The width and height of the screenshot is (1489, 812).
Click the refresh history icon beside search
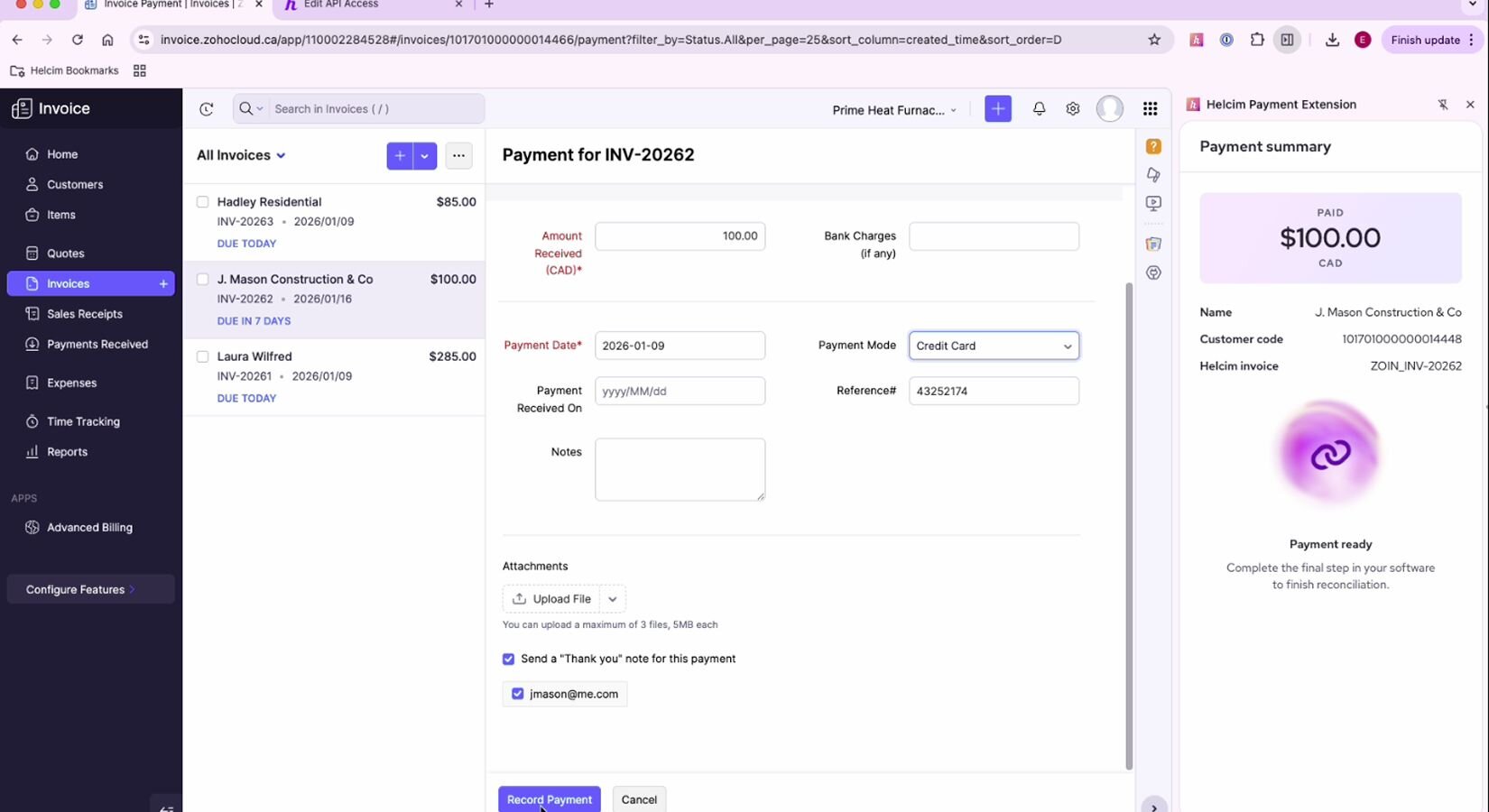pos(207,109)
